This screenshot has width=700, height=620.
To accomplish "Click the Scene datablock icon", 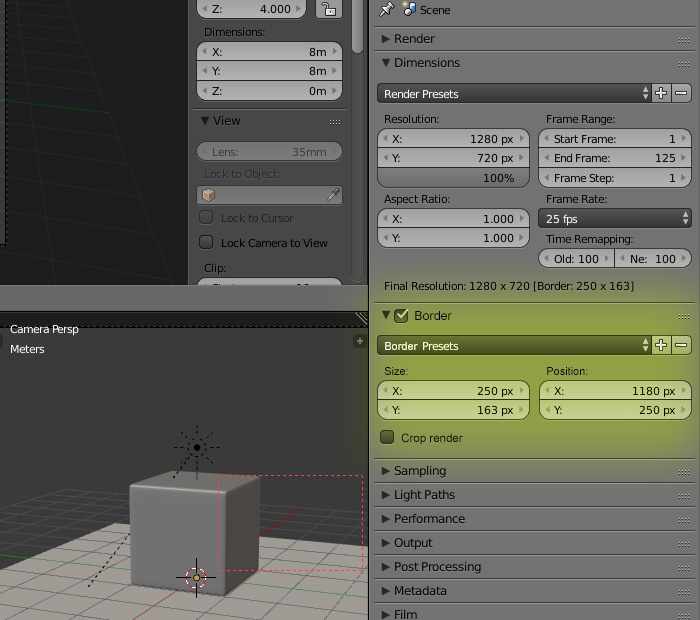I will tap(409, 9).
